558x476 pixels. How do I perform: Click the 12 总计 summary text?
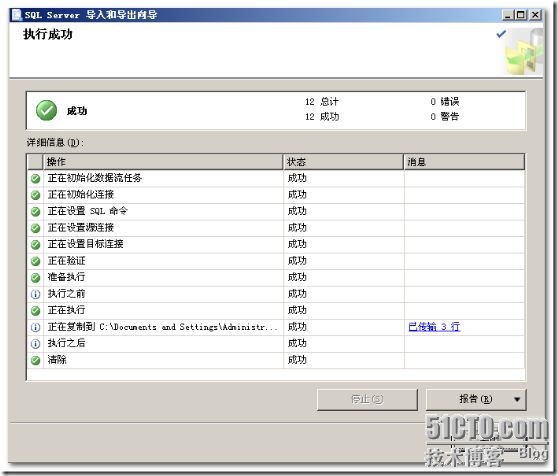[322, 102]
